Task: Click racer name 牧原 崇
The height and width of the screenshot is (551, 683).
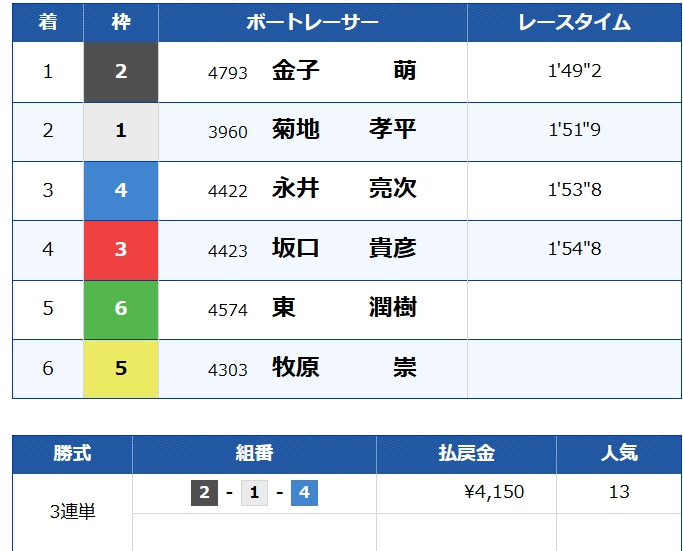Action: [x=343, y=367]
